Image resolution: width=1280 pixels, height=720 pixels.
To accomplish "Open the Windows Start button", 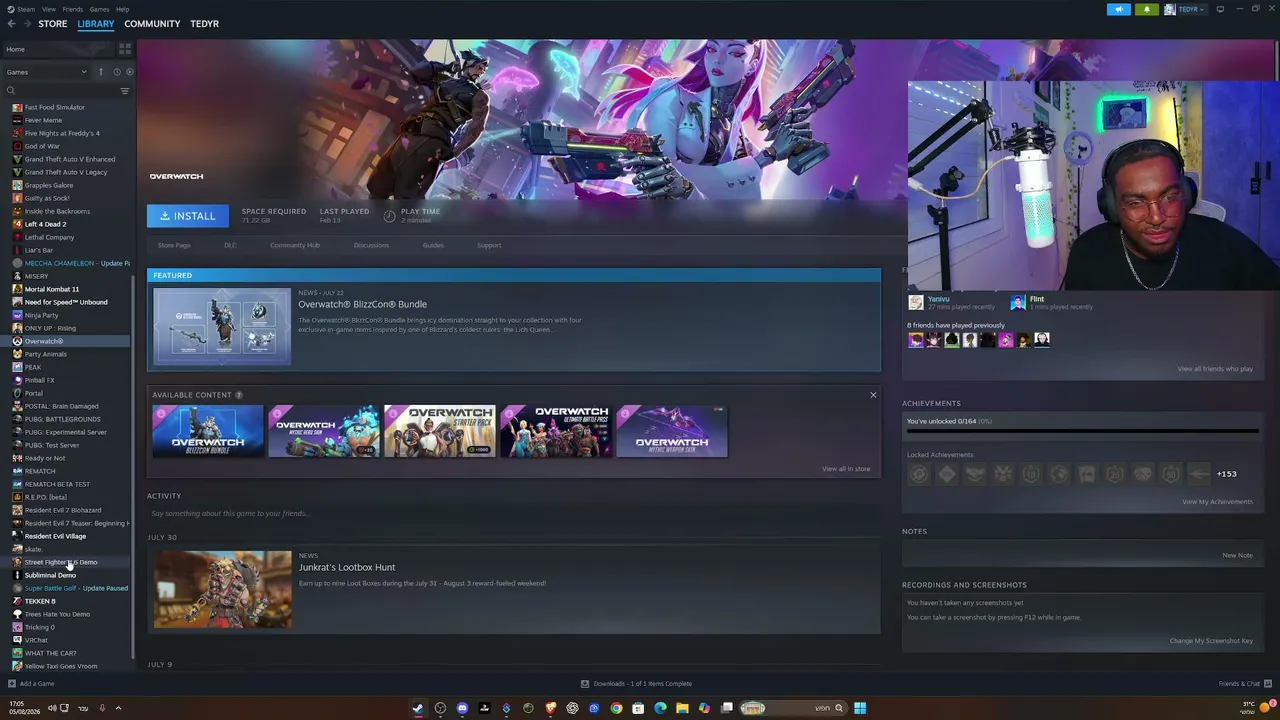I will pos(860,708).
